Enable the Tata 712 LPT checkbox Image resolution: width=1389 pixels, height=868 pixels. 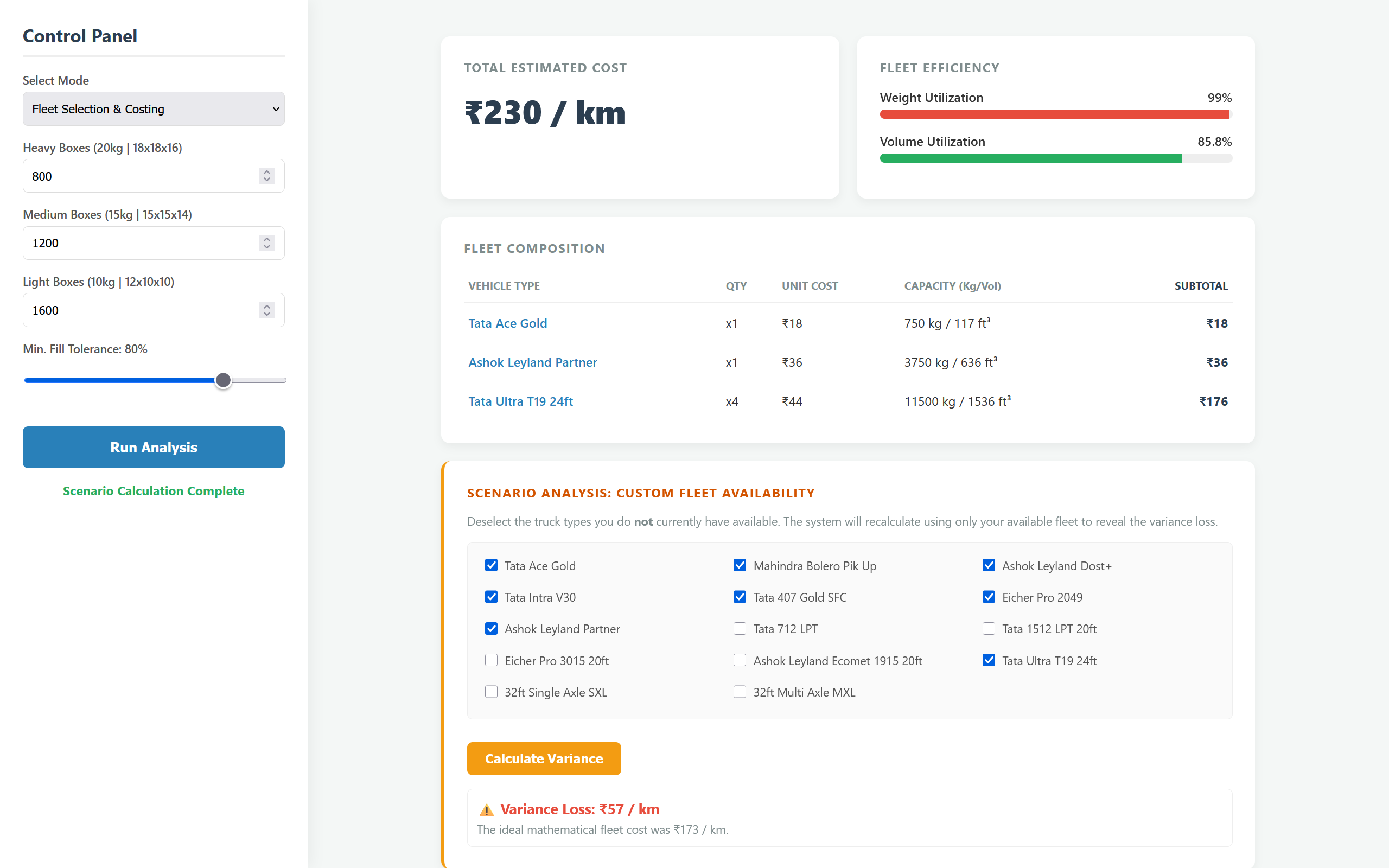pos(740,629)
